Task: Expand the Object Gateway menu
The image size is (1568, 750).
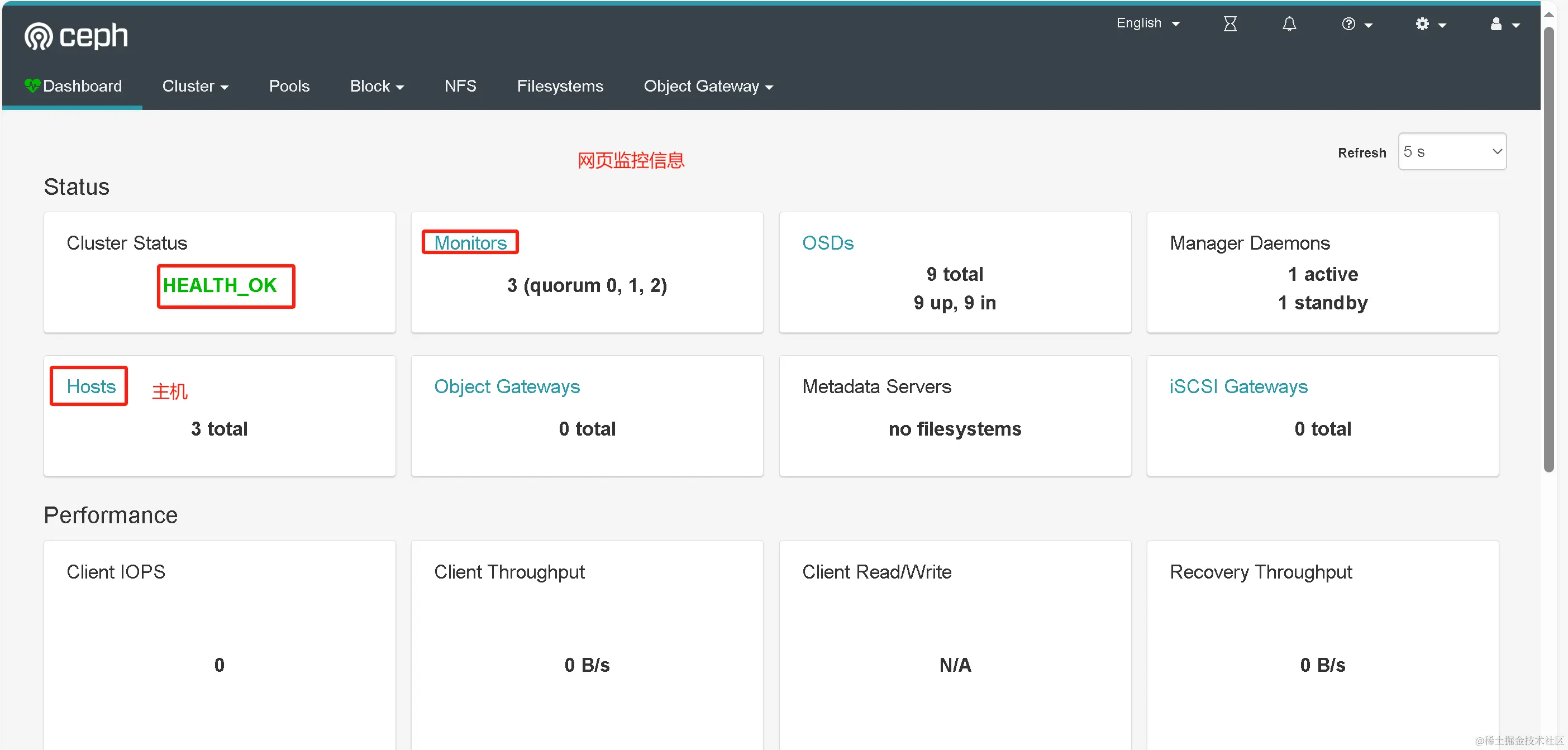Action: [x=708, y=87]
